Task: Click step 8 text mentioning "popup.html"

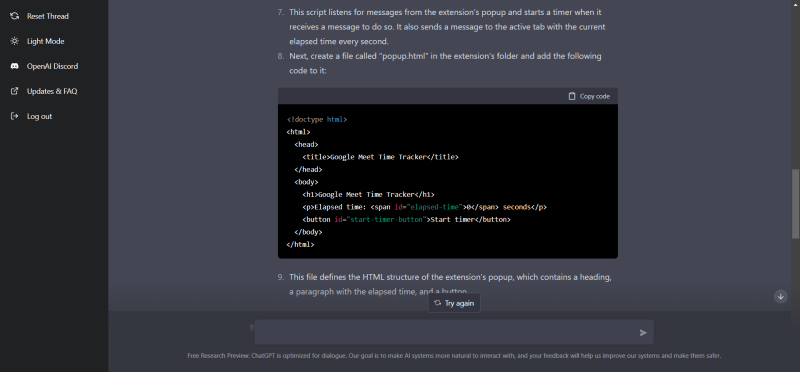Action: [x=445, y=63]
